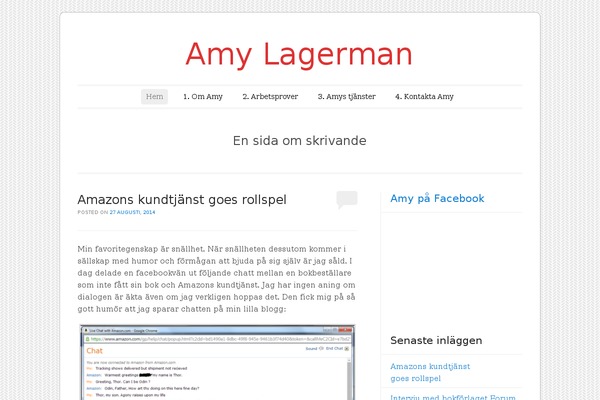
Task: Click the comment bubble icon beside post title
Action: [x=347, y=199]
